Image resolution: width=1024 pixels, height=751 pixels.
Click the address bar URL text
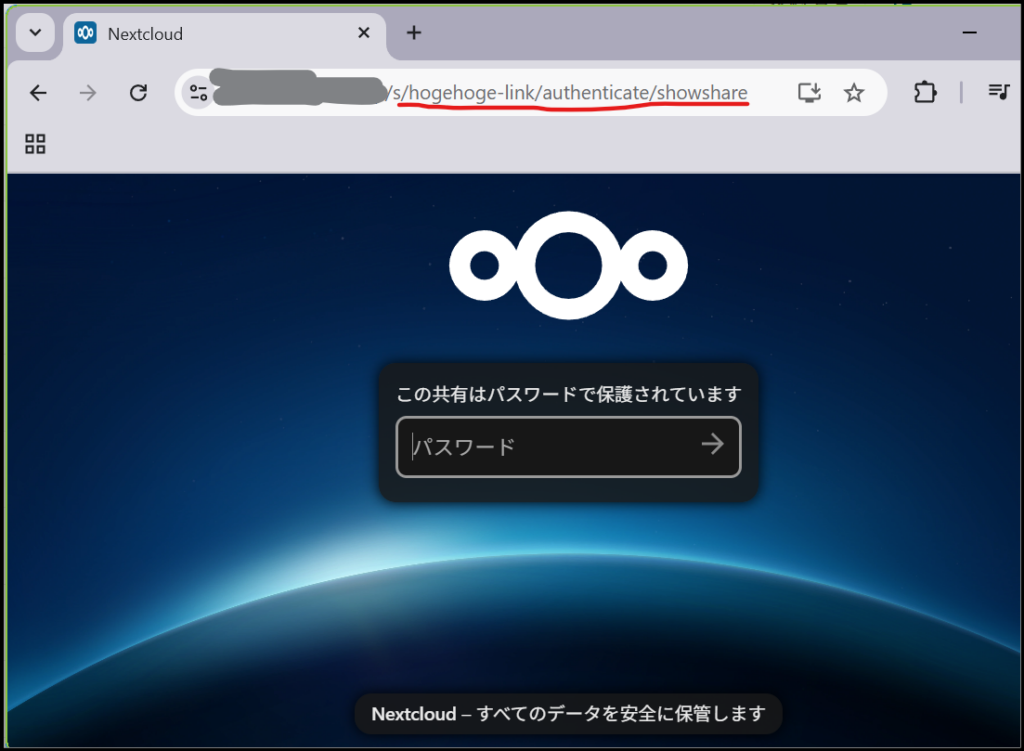[570, 93]
